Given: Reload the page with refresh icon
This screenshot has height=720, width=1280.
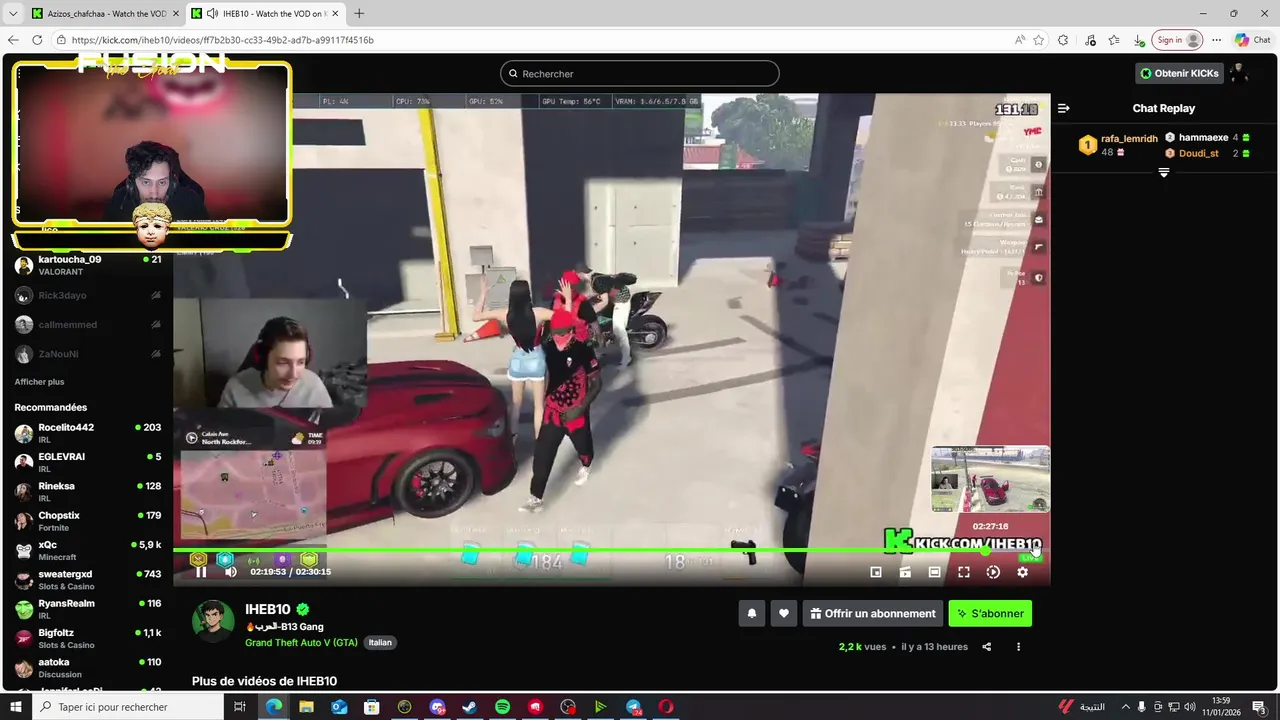Looking at the screenshot, I should tap(37, 40).
